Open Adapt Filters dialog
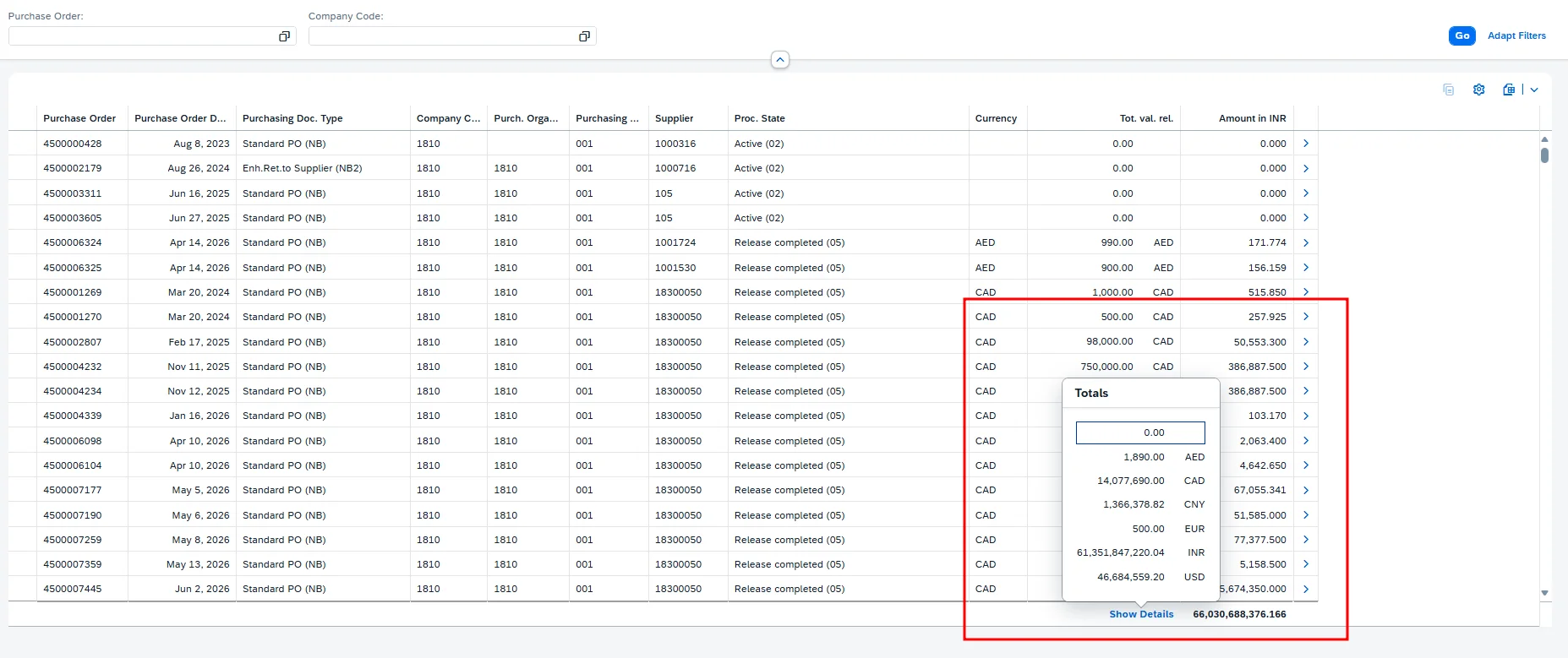Screen dimensions: 1568x658 (x=1516, y=35)
